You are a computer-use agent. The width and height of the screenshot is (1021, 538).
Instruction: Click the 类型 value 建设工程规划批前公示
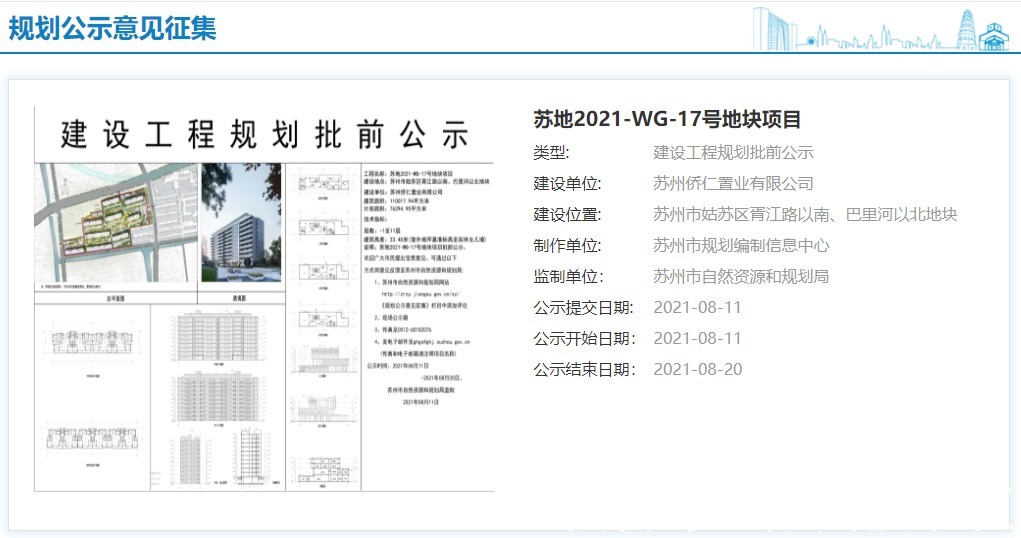733,152
